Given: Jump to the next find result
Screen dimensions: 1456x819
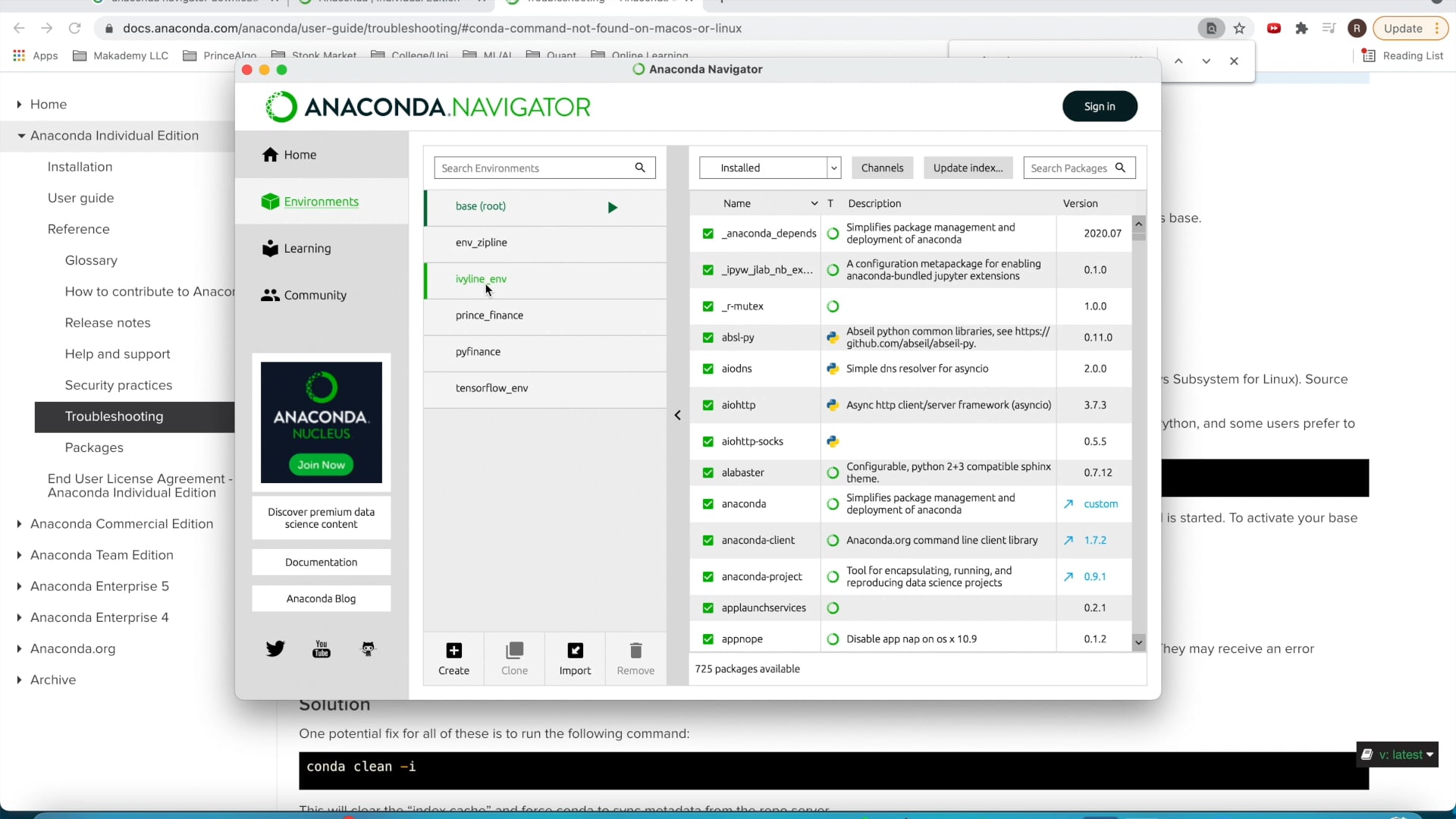Looking at the screenshot, I should (x=1206, y=61).
